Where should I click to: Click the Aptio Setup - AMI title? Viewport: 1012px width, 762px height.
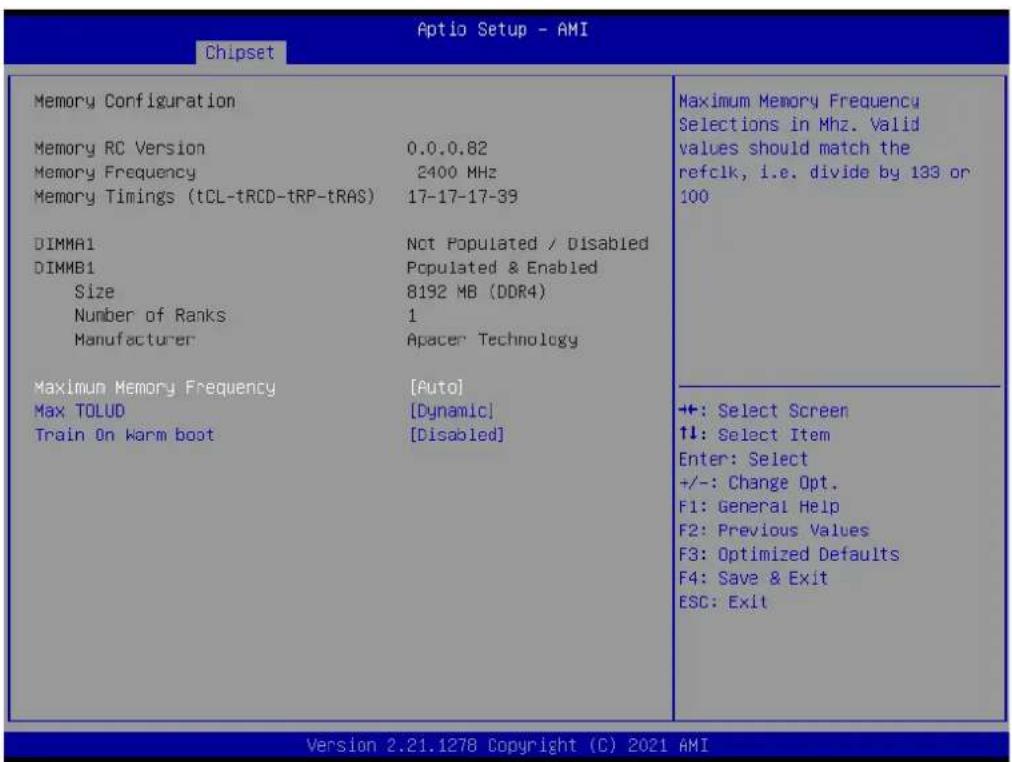(x=503, y=30)
